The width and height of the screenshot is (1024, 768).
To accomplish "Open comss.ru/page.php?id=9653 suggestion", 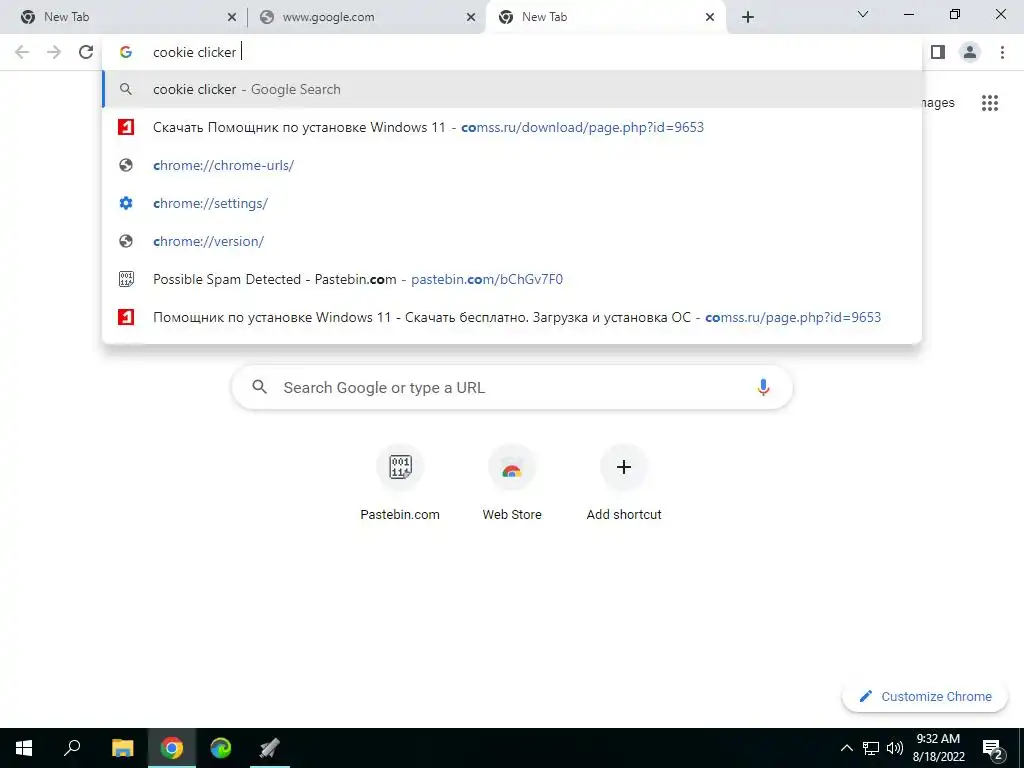I will [512, 317].
